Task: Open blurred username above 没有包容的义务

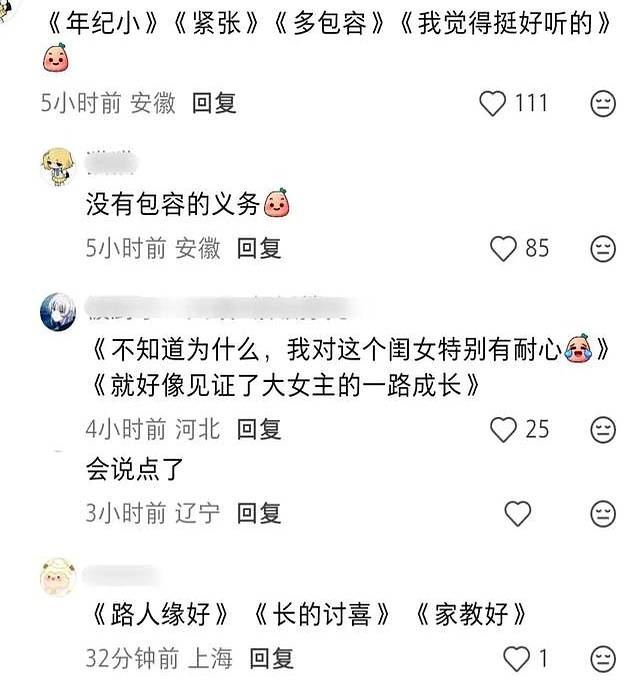Action: [111, 164]
